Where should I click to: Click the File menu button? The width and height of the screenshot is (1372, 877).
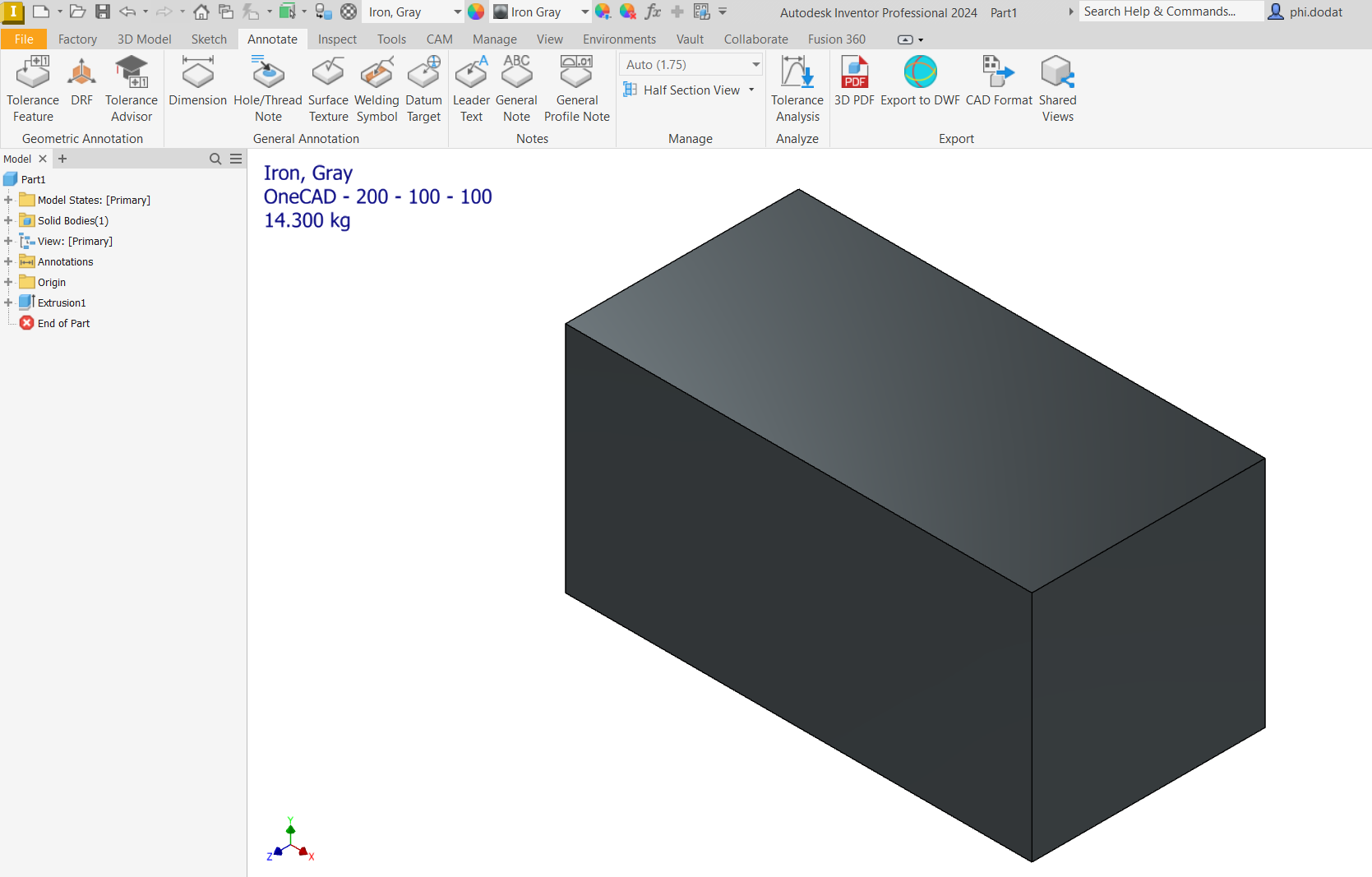(x=24, y=39)
